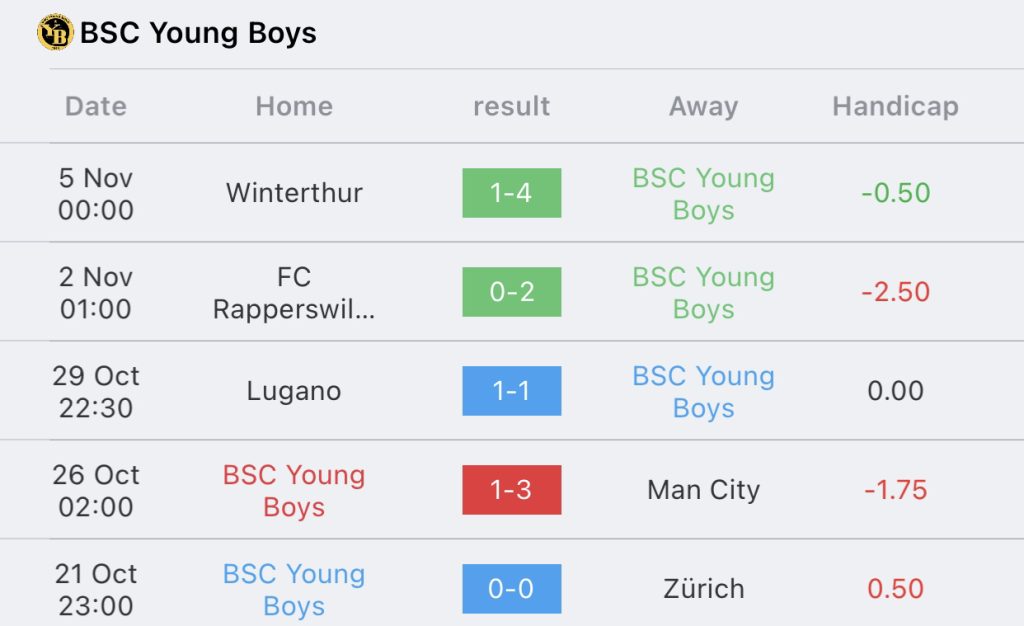This screenshot has height=626, width=1024.
Task: Sort by the result column header
Action: click(511, 106)
